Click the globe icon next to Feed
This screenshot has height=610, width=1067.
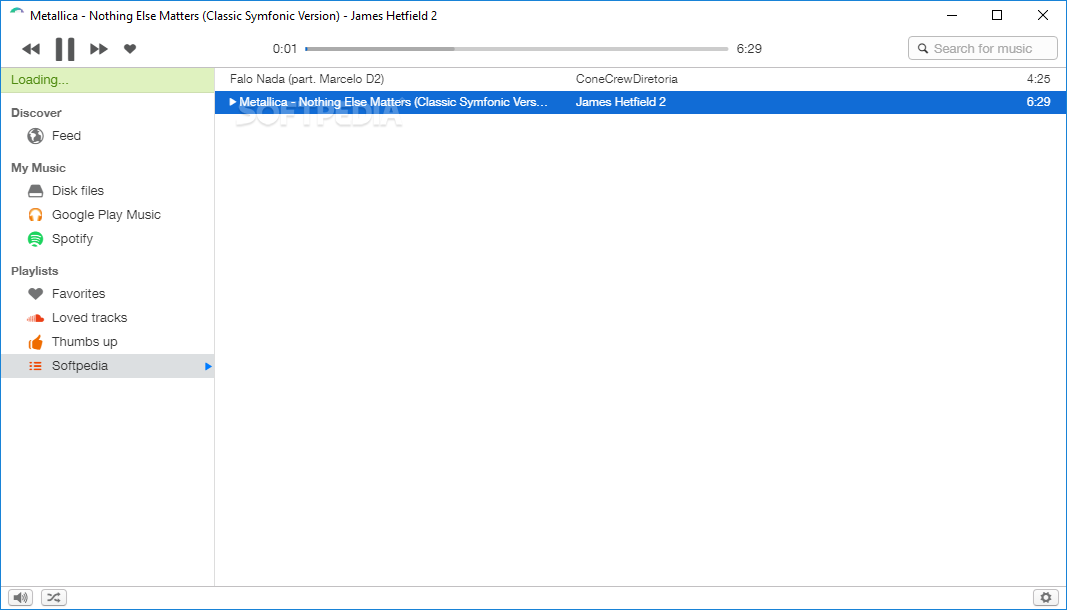coord(35,136)
